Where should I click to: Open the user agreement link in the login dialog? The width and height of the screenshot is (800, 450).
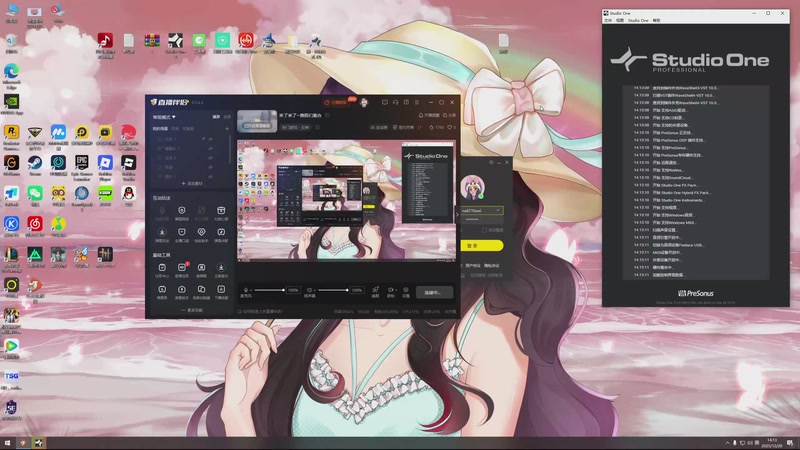(x=472, y=266)
